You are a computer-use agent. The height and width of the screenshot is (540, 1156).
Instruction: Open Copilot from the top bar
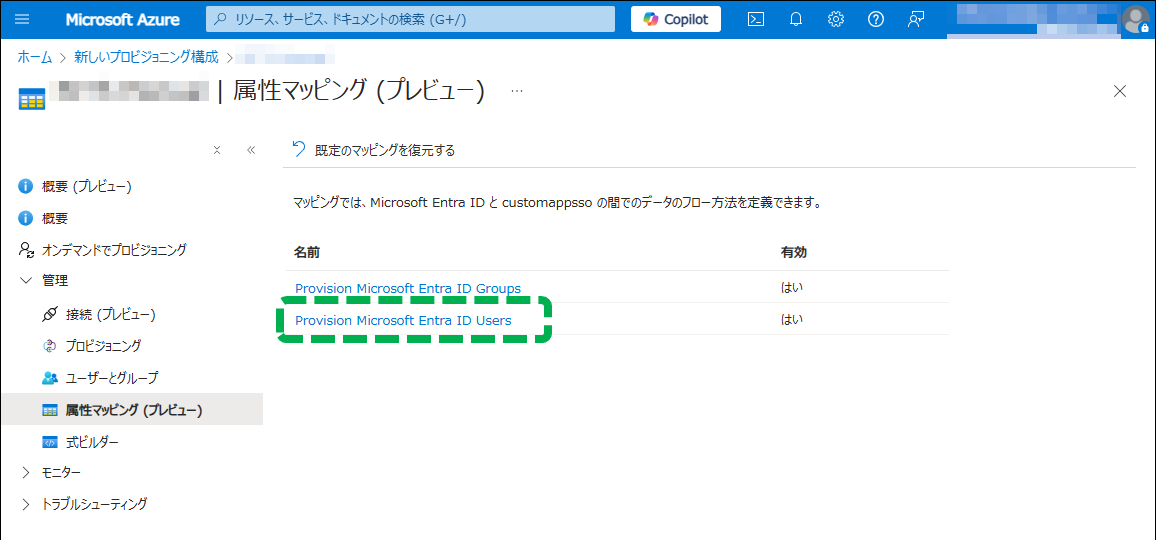coord(675,19)
